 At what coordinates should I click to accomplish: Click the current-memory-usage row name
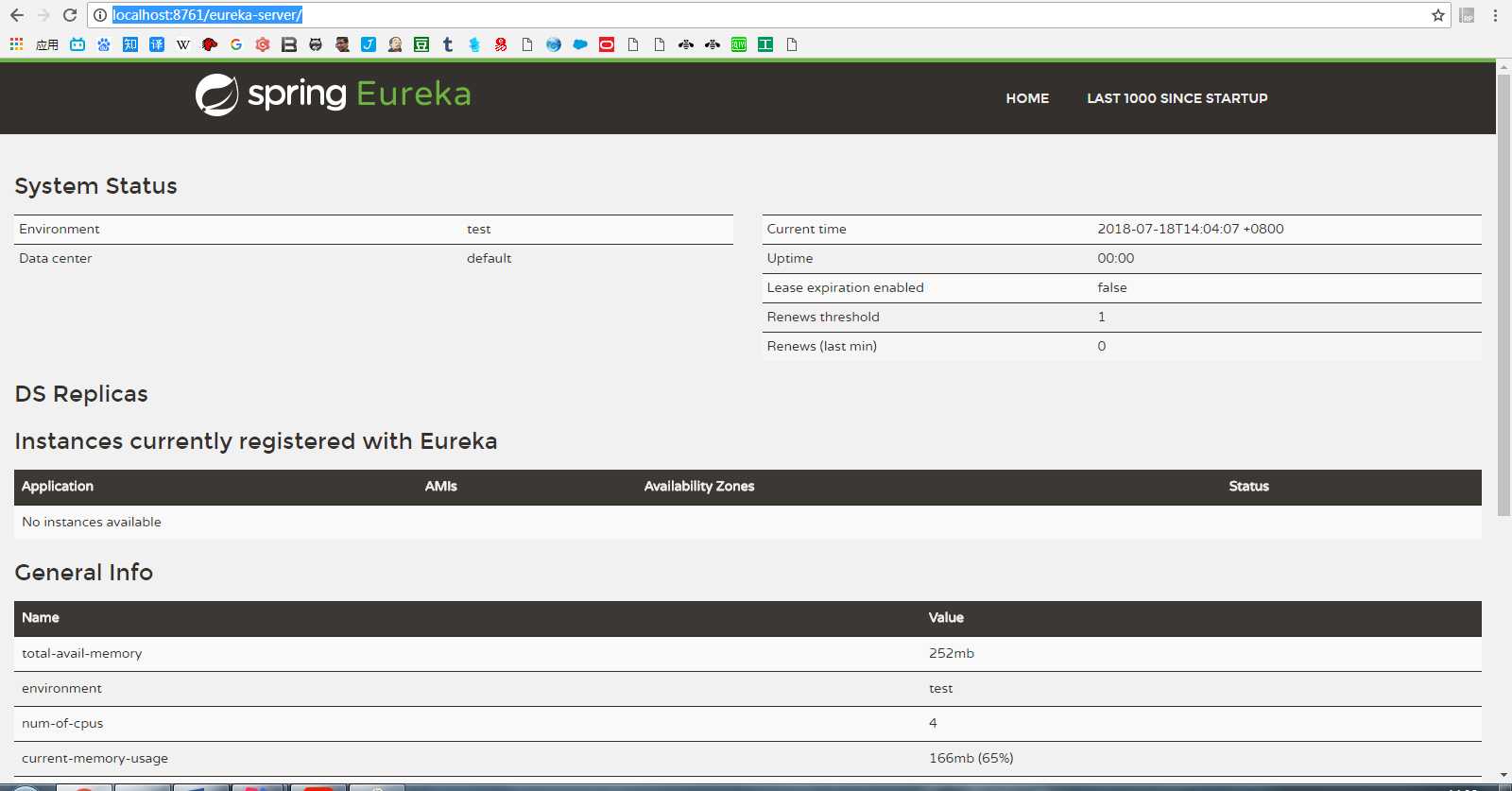[94, 758]
